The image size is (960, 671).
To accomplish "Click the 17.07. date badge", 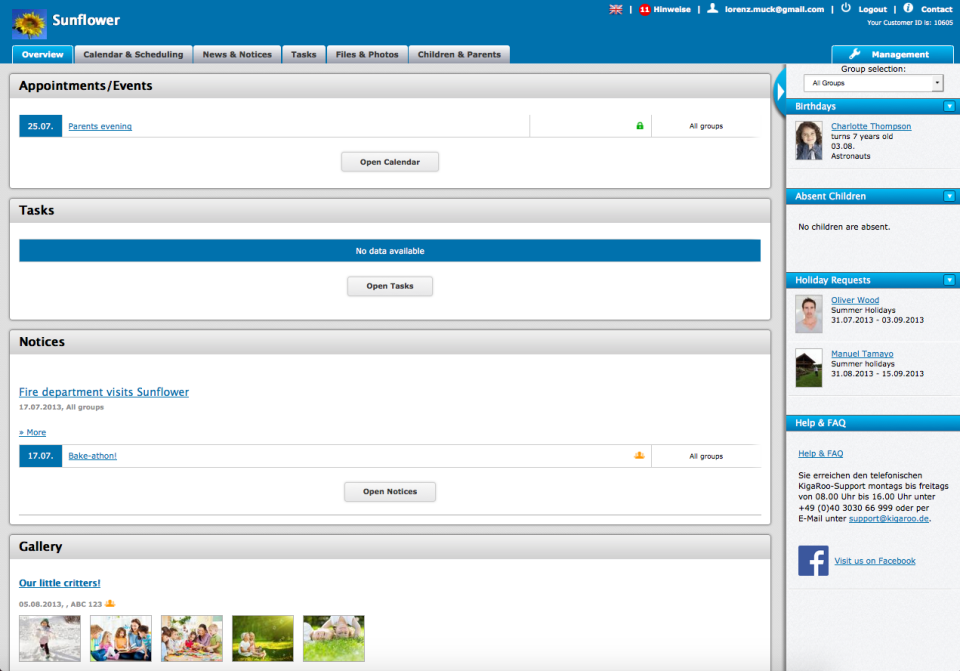I will point(40,455).
